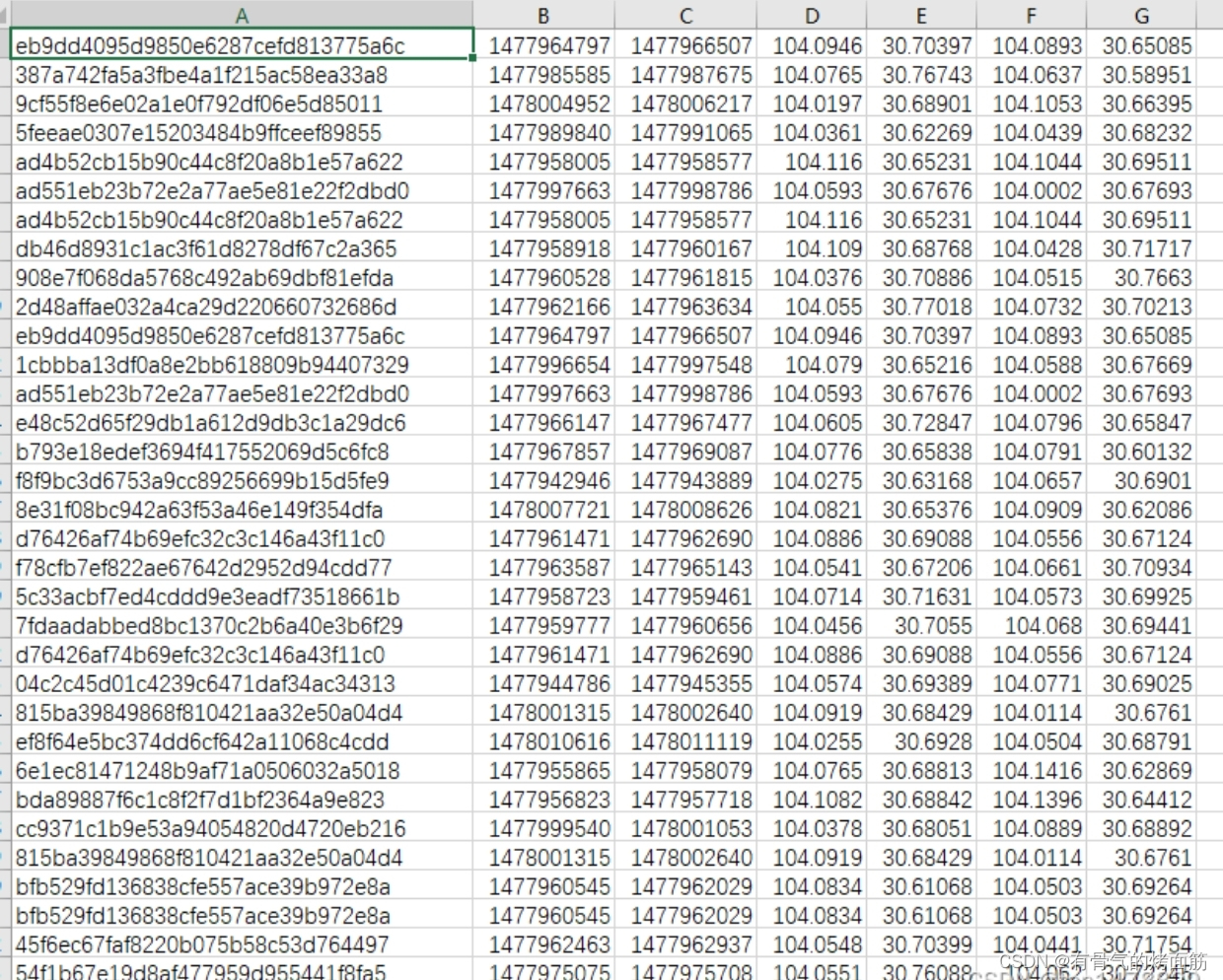The image size is (1223, 980).
Task: Select hash cell starting with cc9371c1b9
Action: tap(242, 828)
